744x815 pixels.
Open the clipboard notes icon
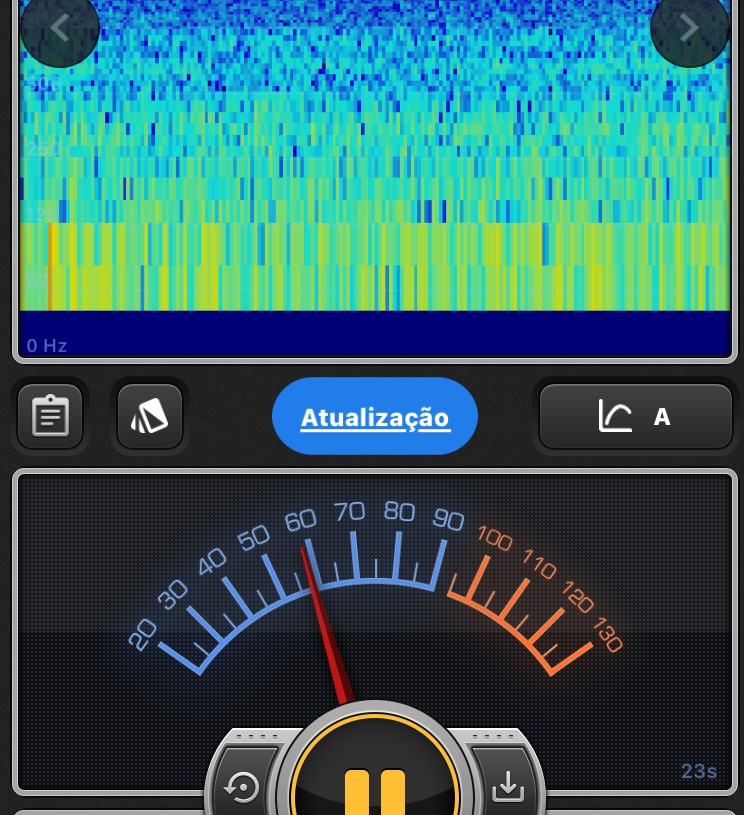coord(50,416)
